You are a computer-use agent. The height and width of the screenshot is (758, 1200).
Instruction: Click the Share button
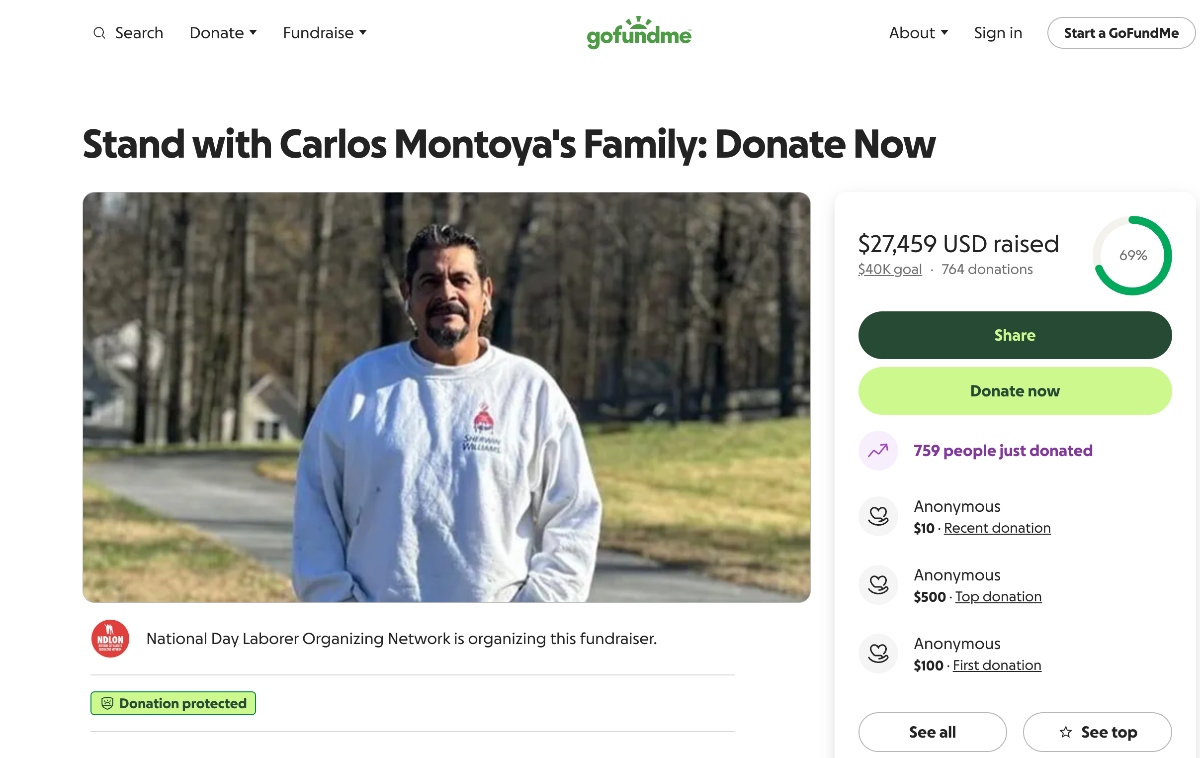[1015, 335]
